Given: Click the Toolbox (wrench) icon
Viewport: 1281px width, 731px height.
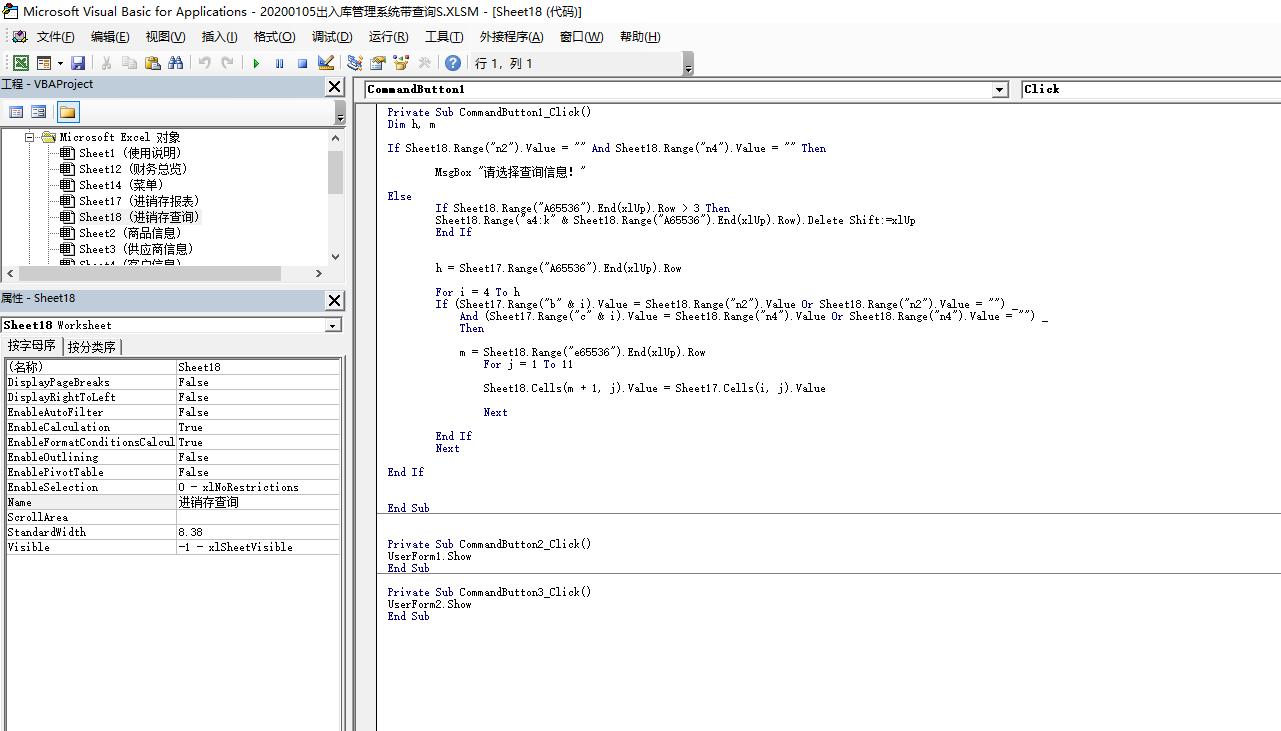Looking at the screenshot, I should coord(424,63).
